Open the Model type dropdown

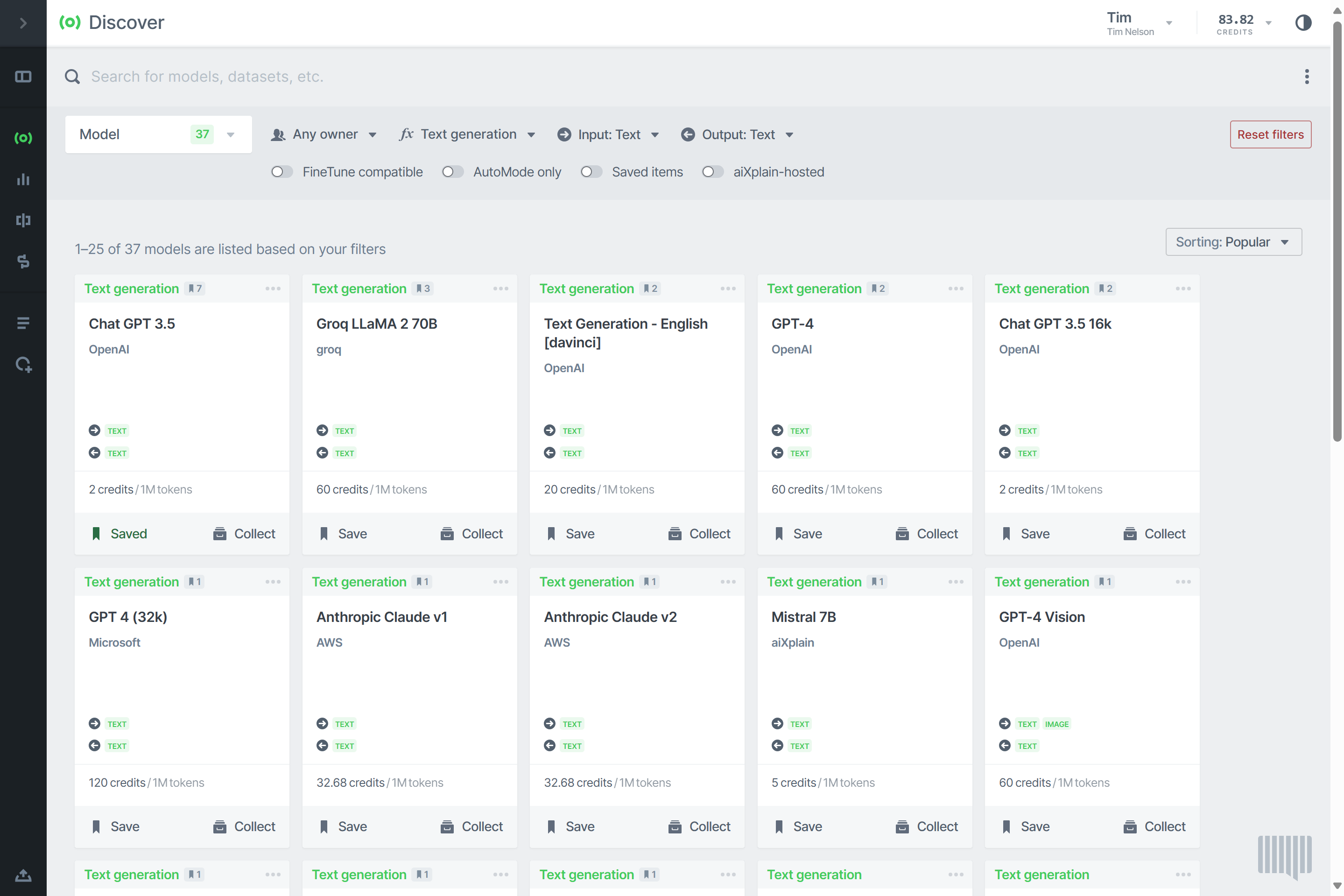click(158, 134)
